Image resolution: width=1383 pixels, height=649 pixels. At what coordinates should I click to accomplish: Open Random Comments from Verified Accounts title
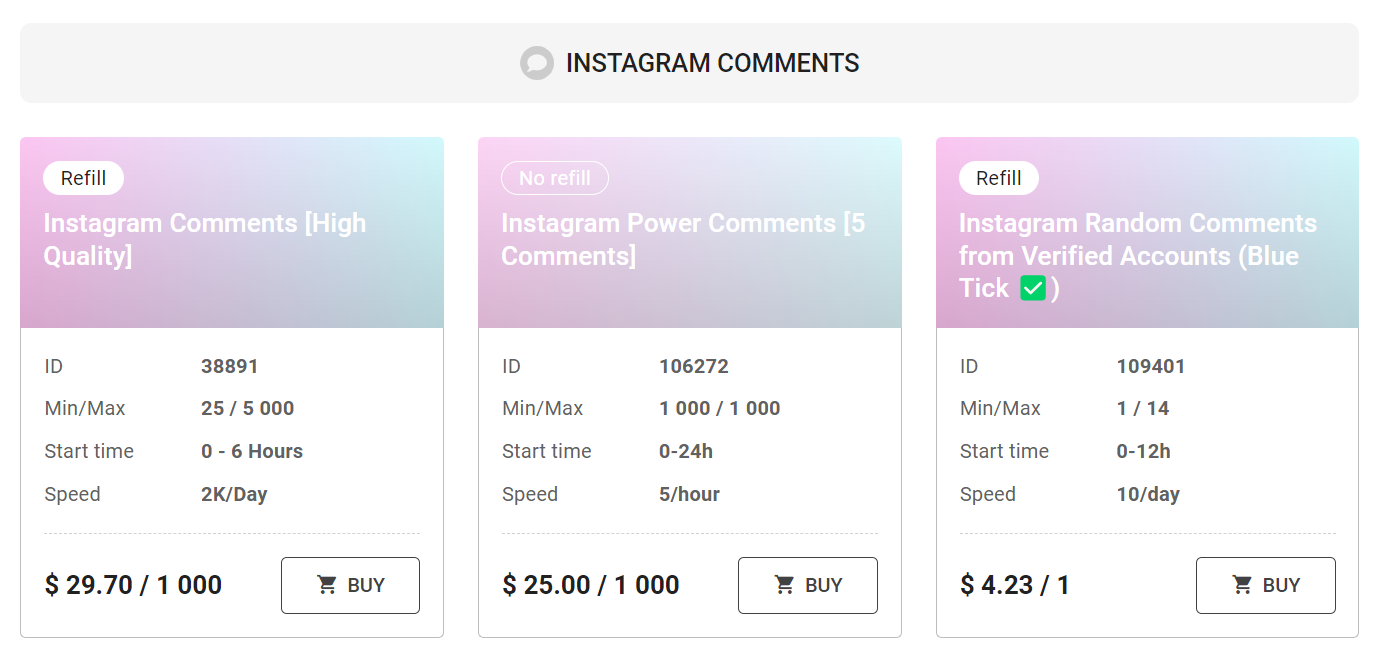point(1138,255)
